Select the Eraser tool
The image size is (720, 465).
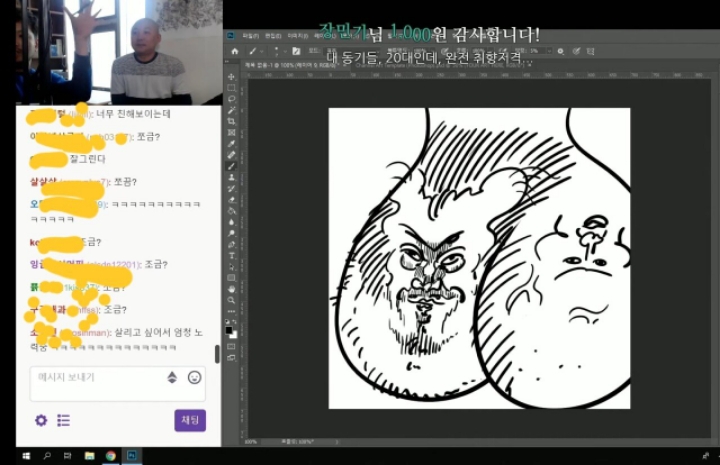tap(231, 200)
